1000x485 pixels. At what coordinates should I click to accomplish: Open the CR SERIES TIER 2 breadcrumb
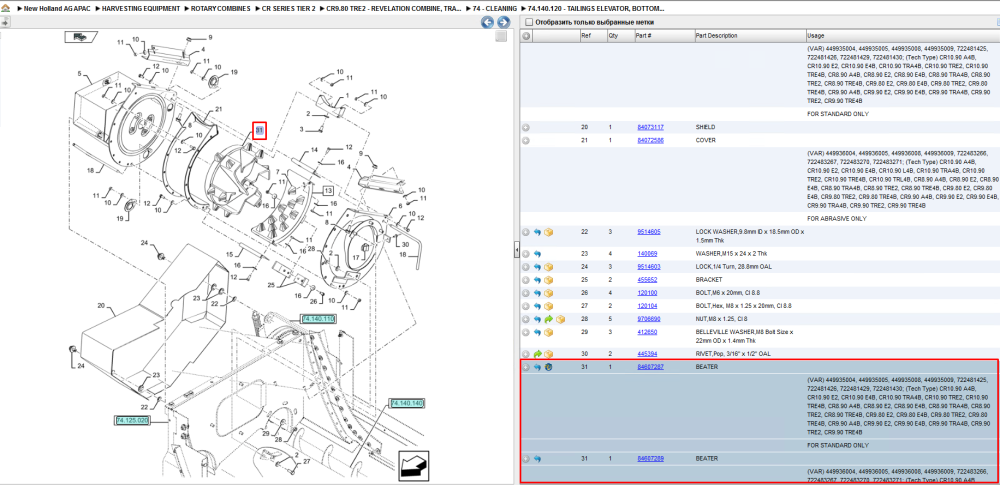point(289,10)
